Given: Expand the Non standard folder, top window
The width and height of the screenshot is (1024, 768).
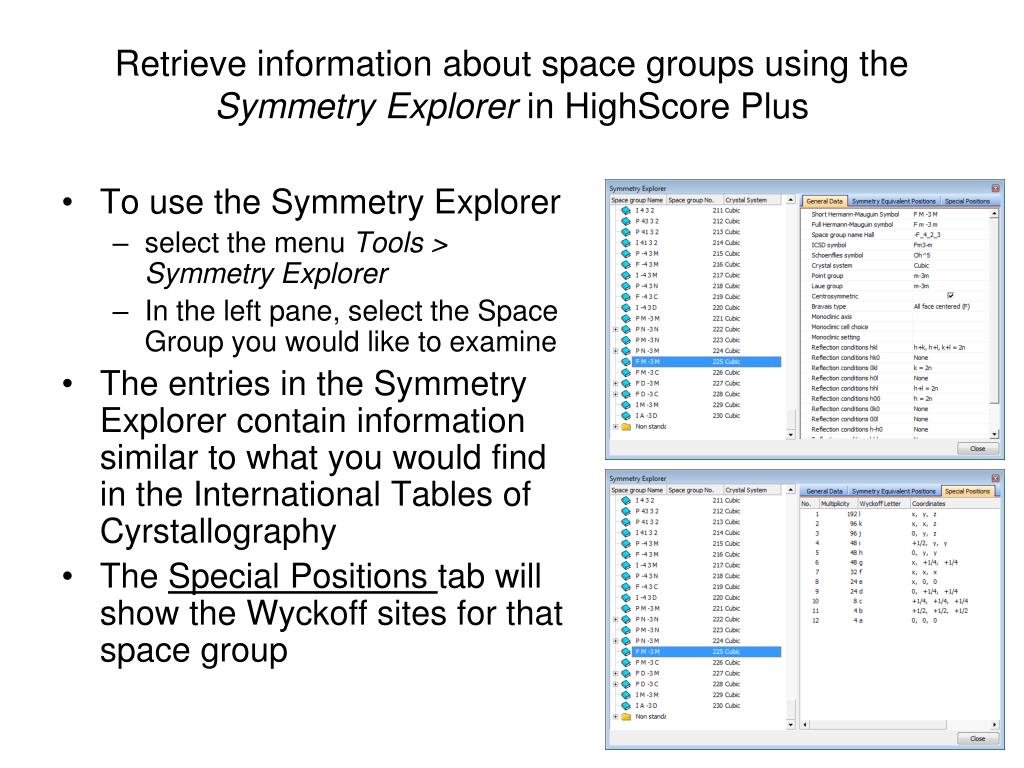Looking at the screenshot, I should pos(615,426).
